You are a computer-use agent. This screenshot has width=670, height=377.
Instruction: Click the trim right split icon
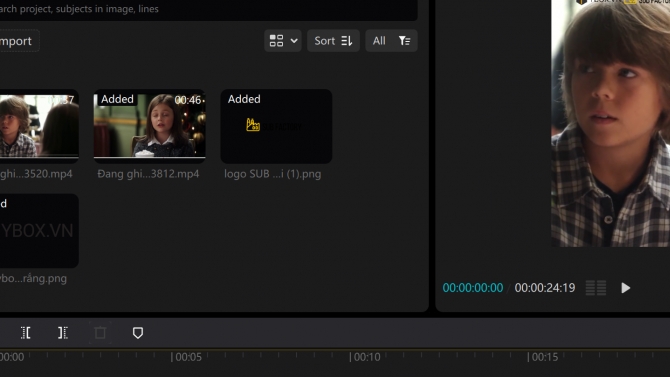point(63,333)
